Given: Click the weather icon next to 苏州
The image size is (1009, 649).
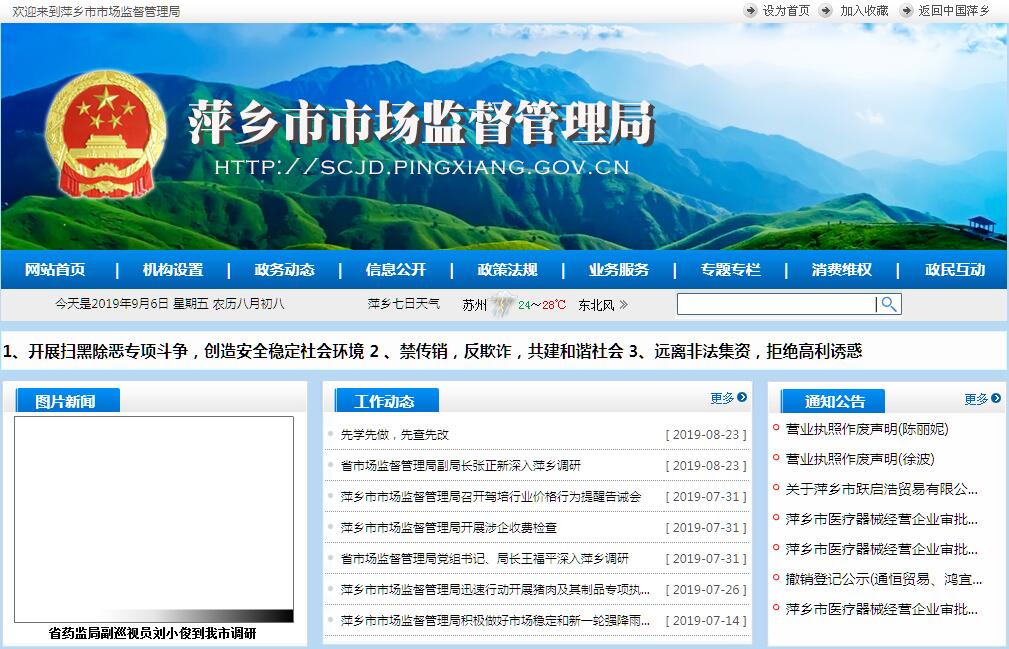Looking at the screenshot, I should point(503,304).
